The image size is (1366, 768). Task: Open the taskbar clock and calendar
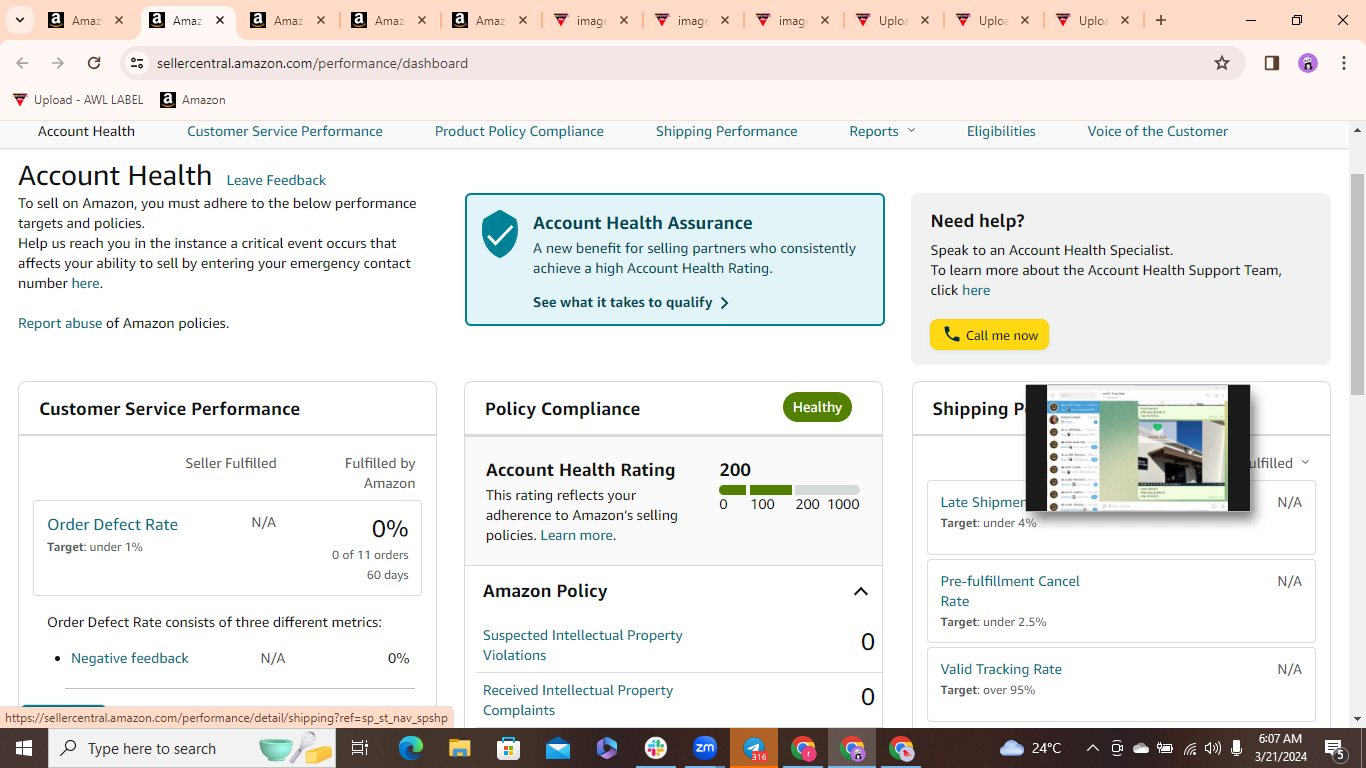coord(1280,748)
